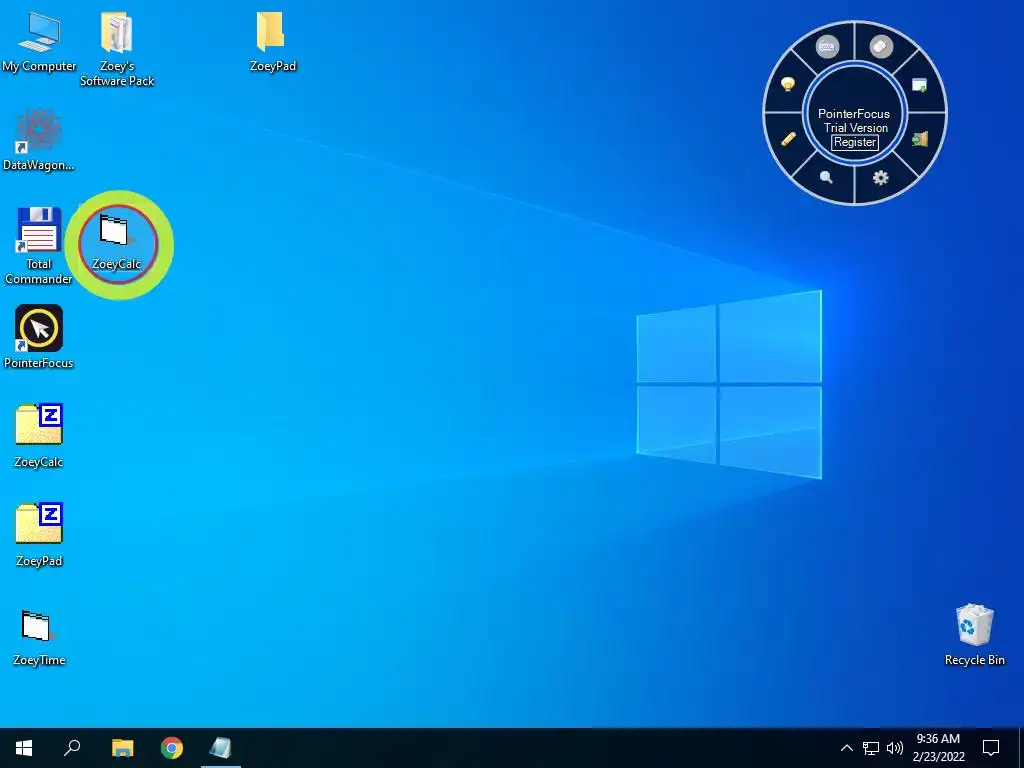This screenshot has height=768, width=1024.
Task: Select the PointerFocus desktop shortcut
Action: point(39,337)
